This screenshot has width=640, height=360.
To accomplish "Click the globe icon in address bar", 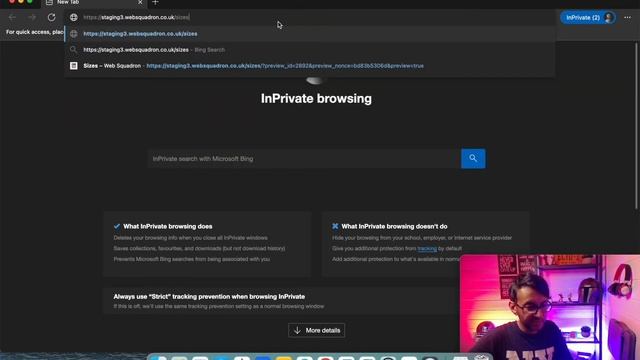I will click(73, 17).
